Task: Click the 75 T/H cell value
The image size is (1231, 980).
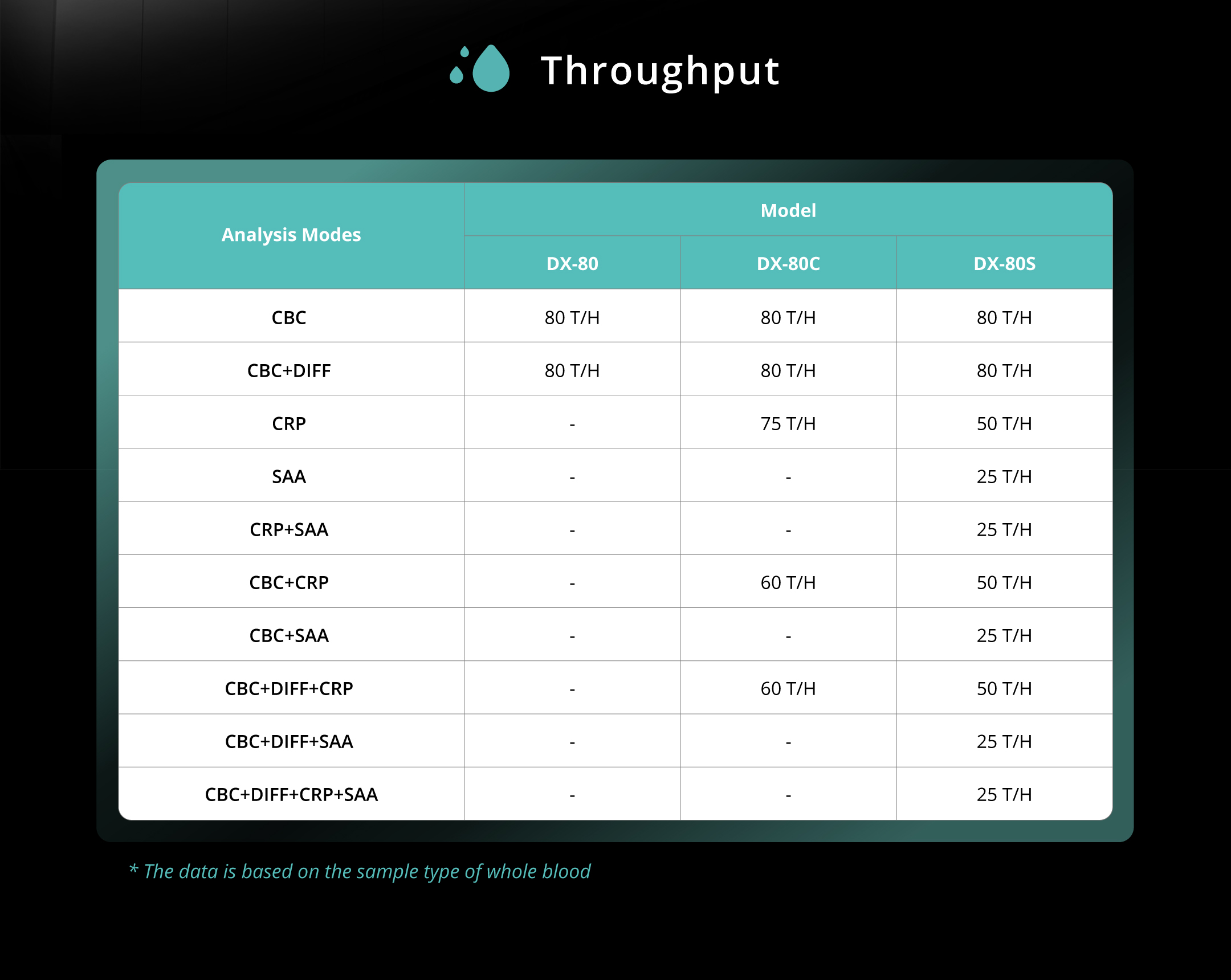Action: (788, 423)
